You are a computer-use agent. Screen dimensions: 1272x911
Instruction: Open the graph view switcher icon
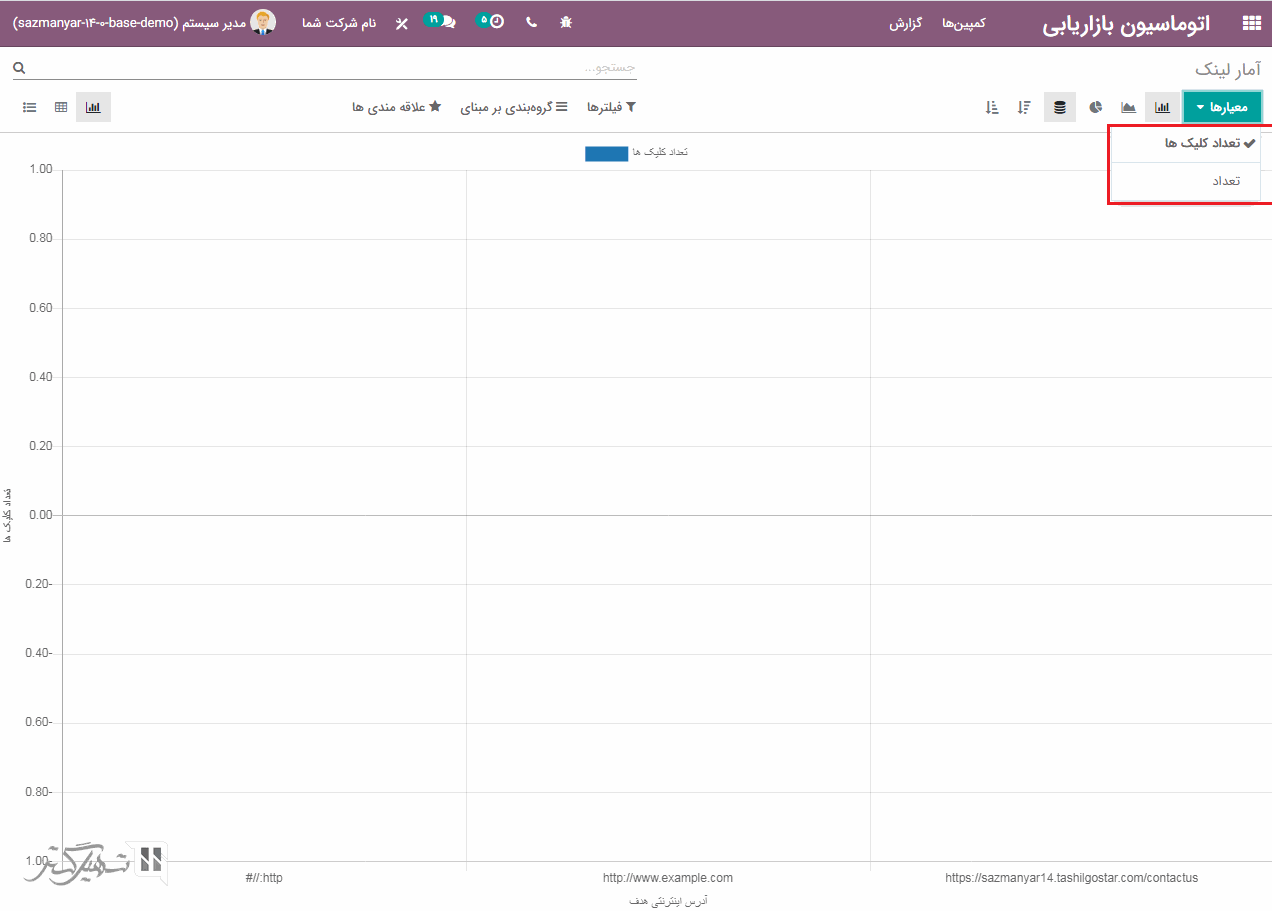click(x=93, y=107)
